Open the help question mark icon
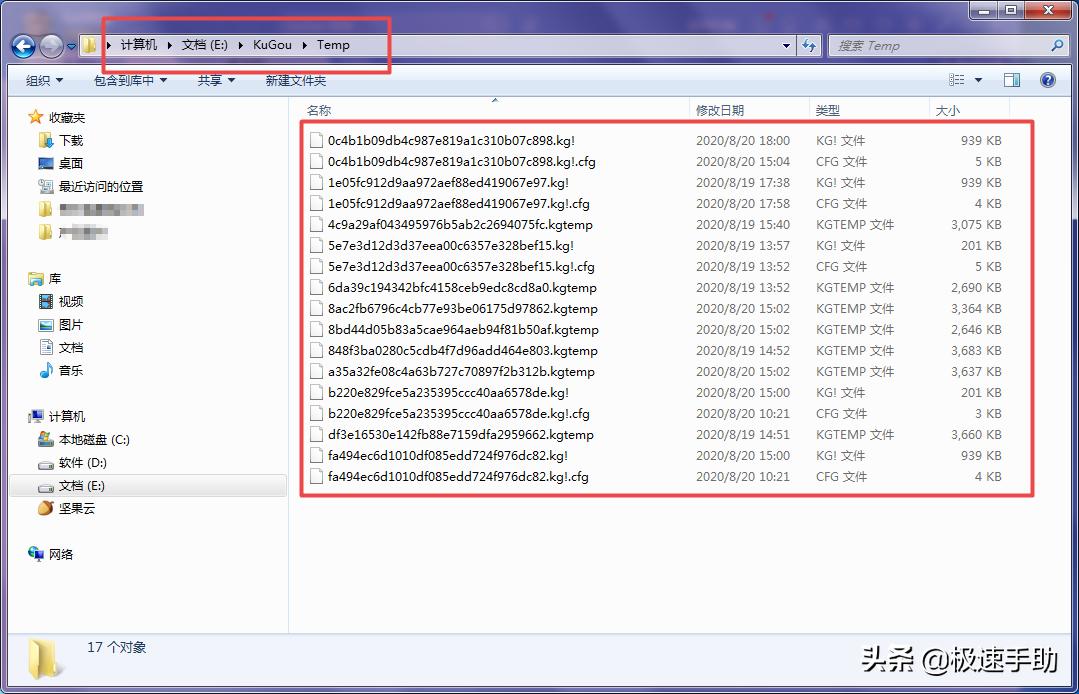The height and width of the screenshot is (694, 1079). 1047,80
